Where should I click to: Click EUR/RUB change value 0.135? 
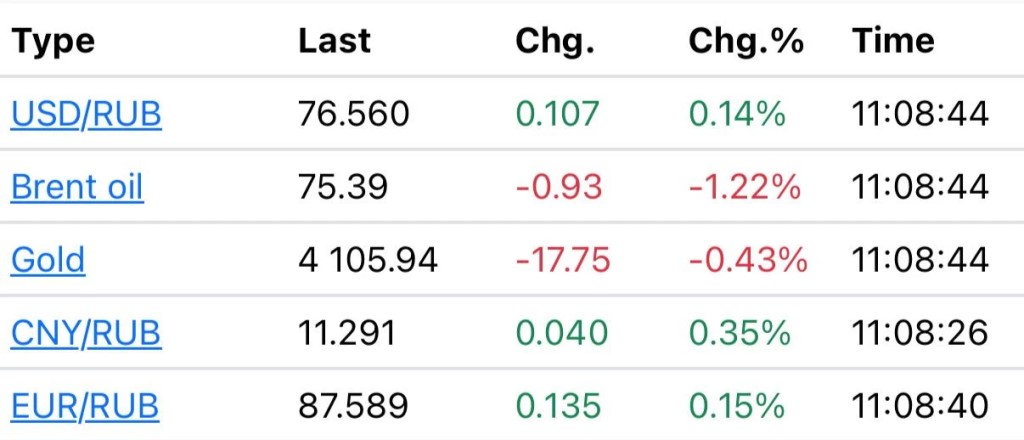pyautogui.click(x=558, y=406)
